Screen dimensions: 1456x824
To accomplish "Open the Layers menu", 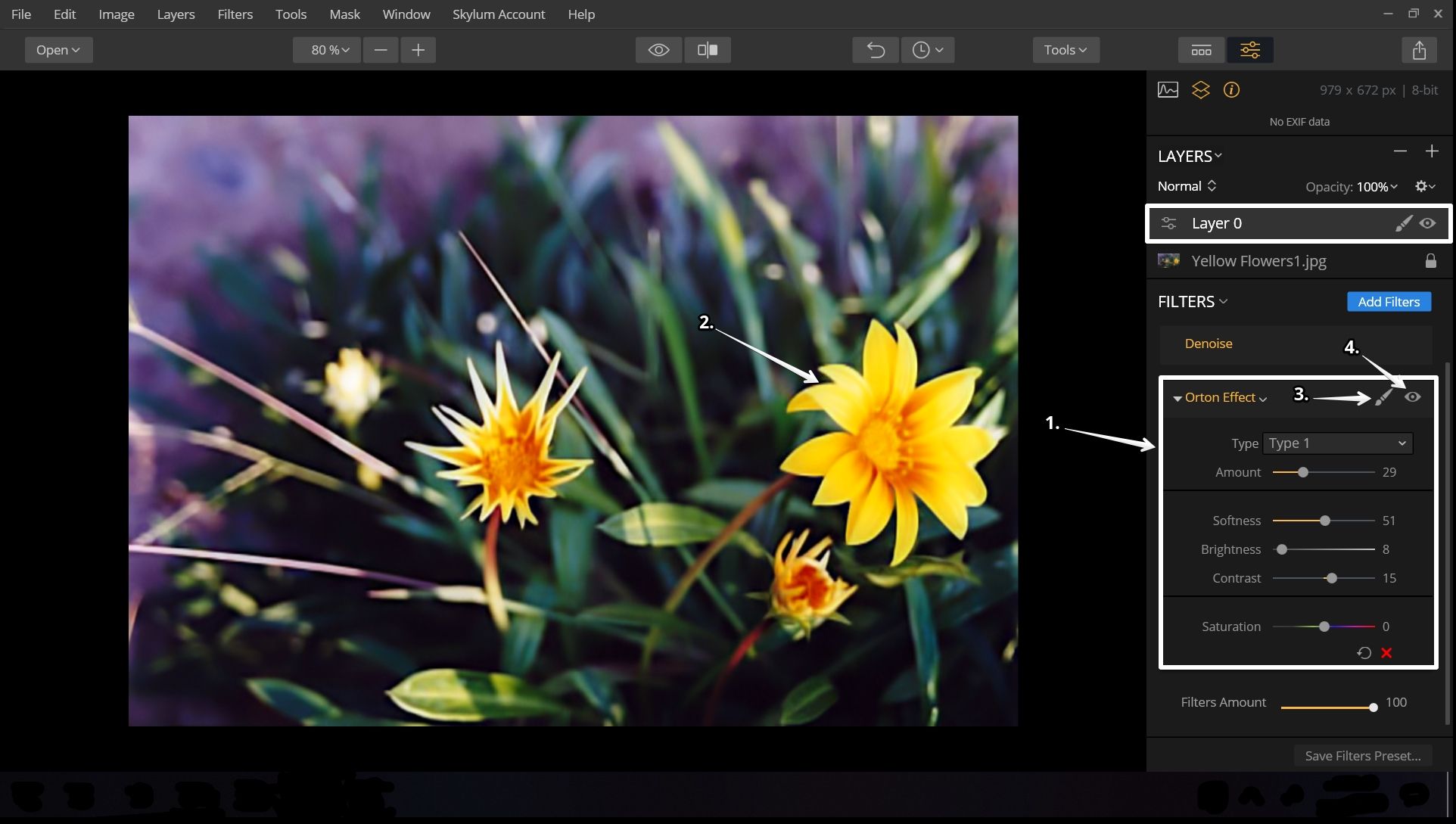I will pos(176,14).
